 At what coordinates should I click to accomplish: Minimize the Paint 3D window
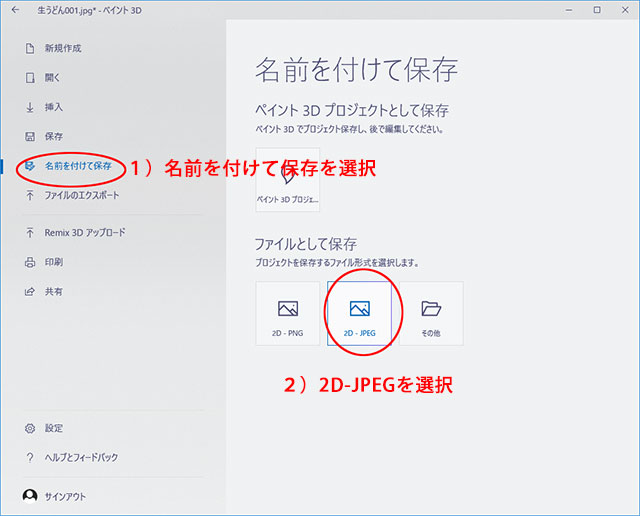569,10
